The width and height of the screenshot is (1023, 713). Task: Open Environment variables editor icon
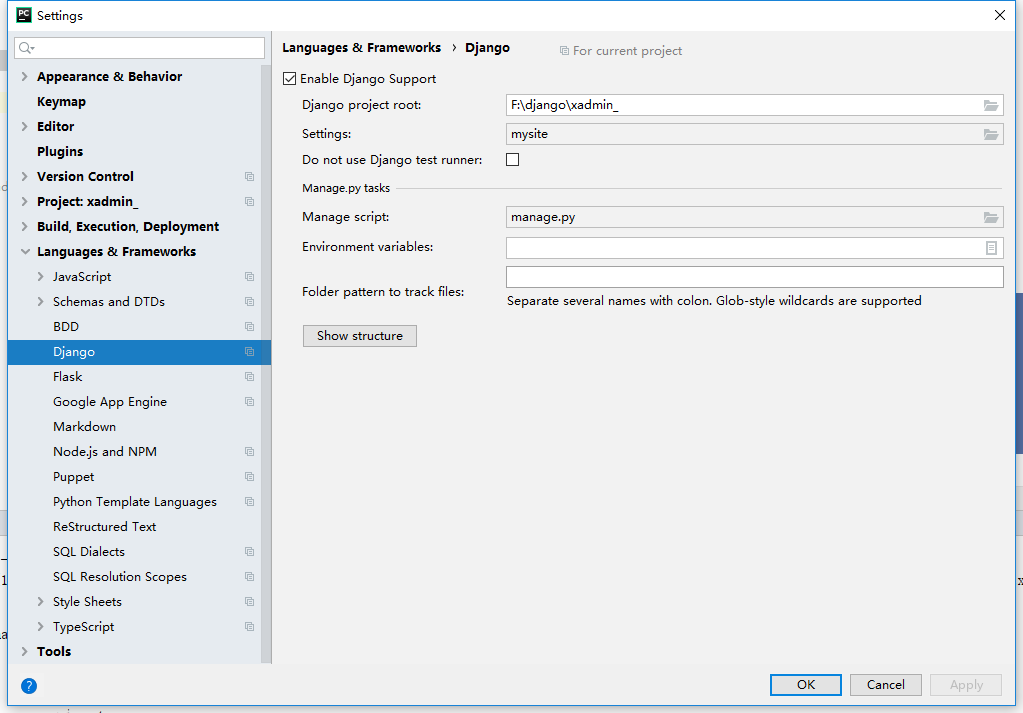991,248
